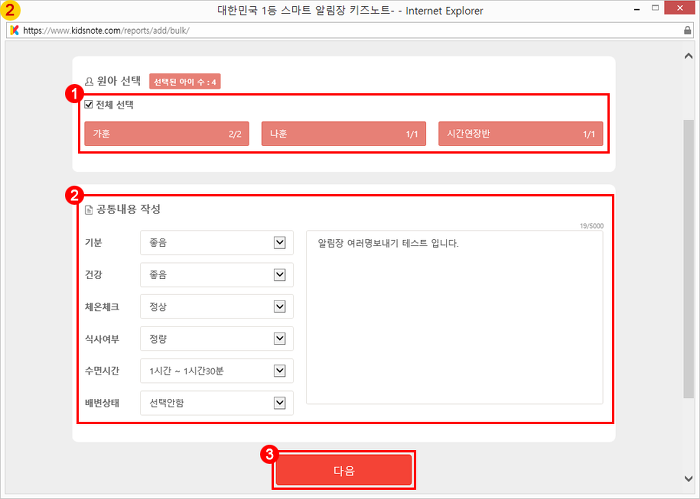Click the 공통내용 작성 heading
The width and height of the screenshot is (700, 499).
(x=129, y=209)
